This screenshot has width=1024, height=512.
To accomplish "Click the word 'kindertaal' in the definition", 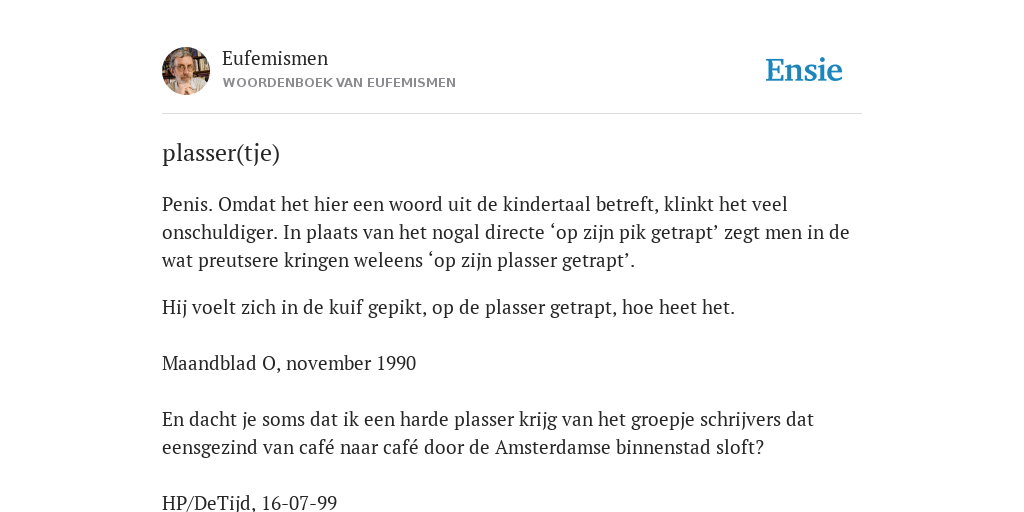I will pos(546,204).
